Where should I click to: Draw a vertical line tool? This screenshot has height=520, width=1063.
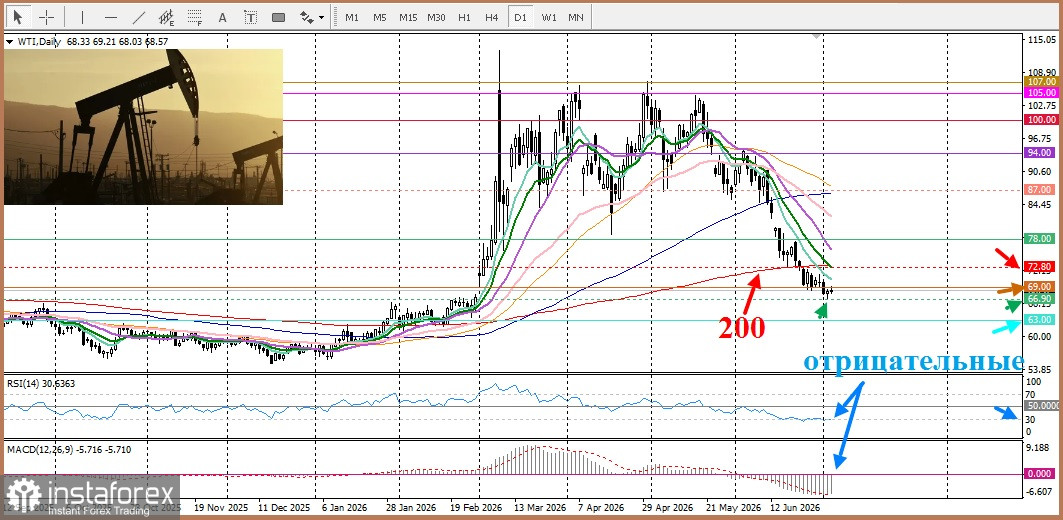[82, 17]
